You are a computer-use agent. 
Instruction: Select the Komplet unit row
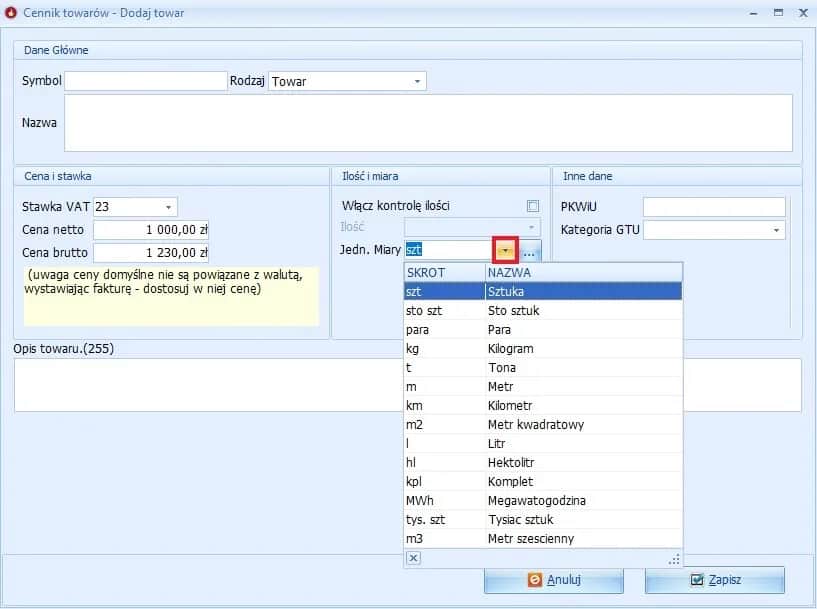tap(542, 482)
